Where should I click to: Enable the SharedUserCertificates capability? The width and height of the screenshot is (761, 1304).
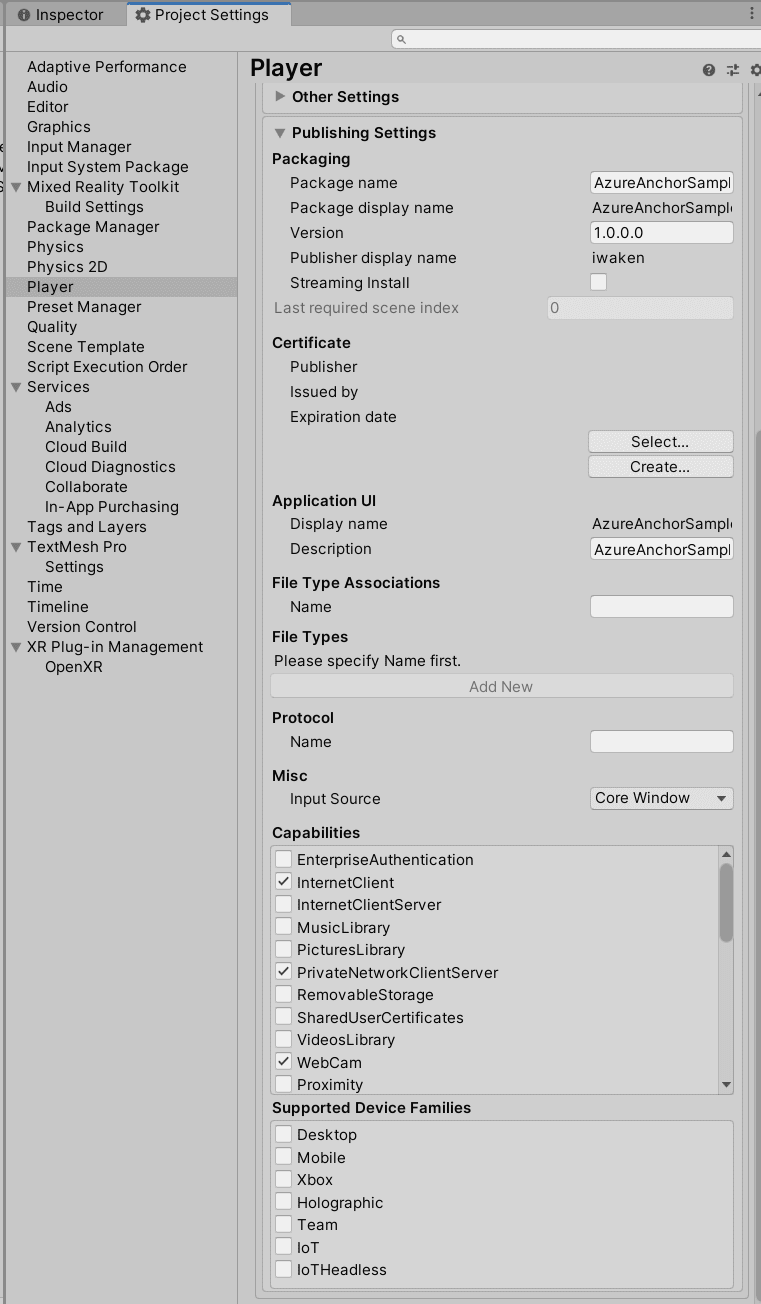click(x=284, y=1017)
